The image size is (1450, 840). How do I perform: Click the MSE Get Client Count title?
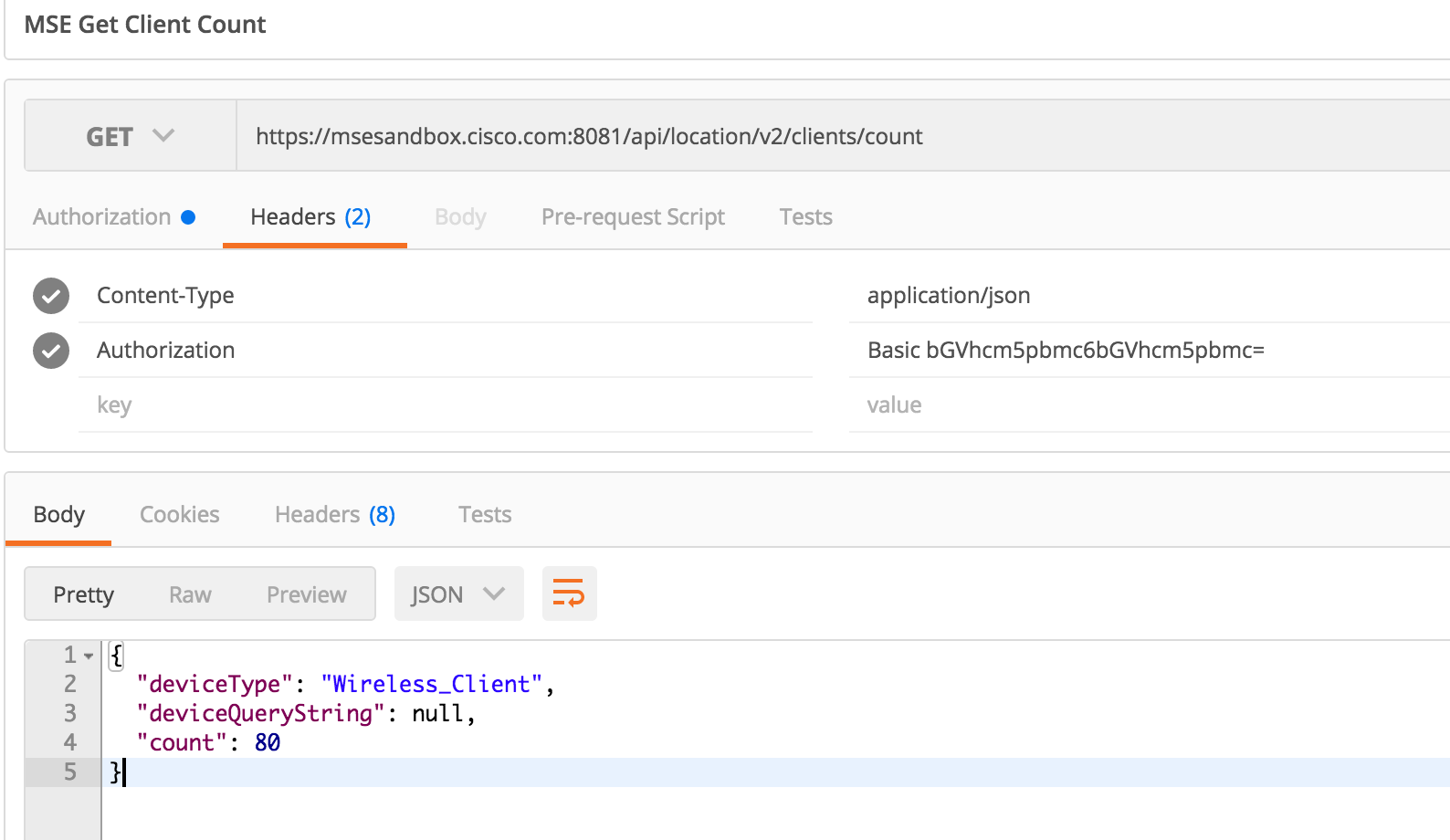145,25
